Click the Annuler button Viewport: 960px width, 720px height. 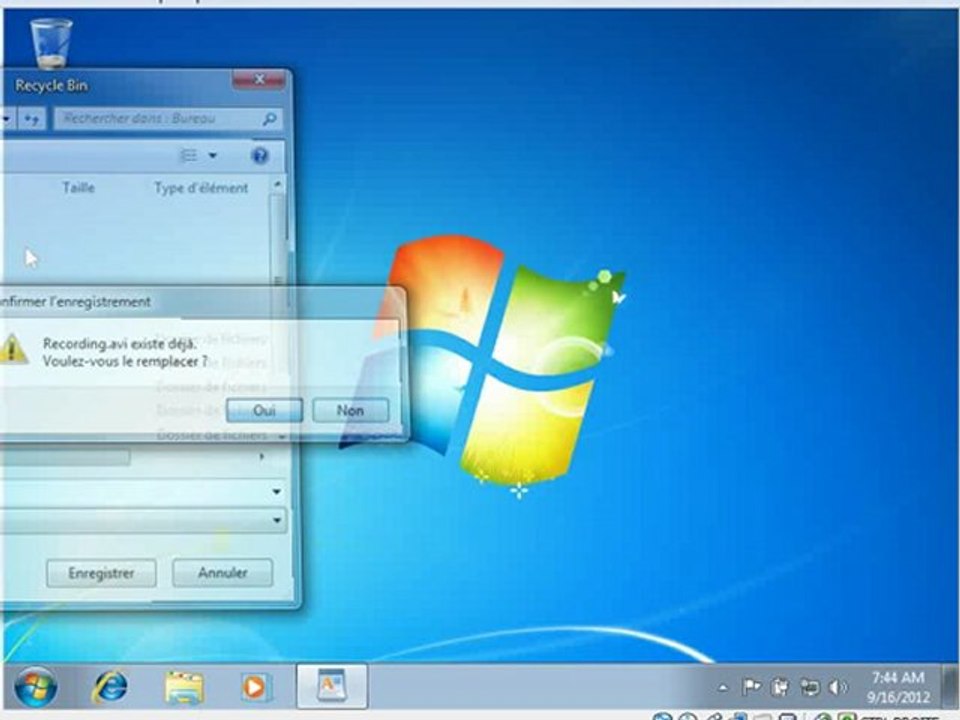pyautogui.click(x=222, y=572)
